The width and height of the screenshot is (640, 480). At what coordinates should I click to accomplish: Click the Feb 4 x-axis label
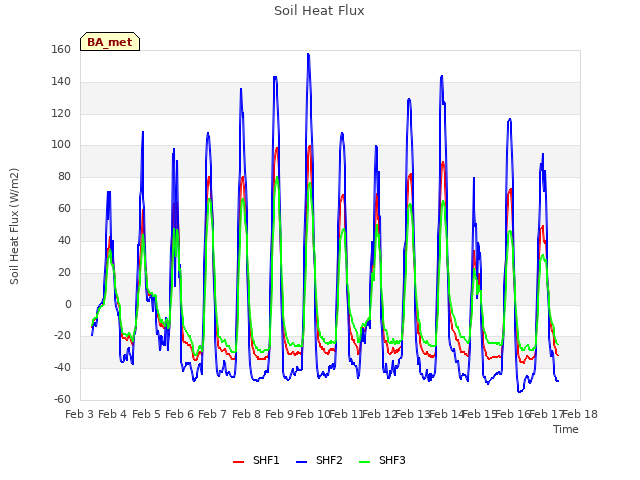113,414
